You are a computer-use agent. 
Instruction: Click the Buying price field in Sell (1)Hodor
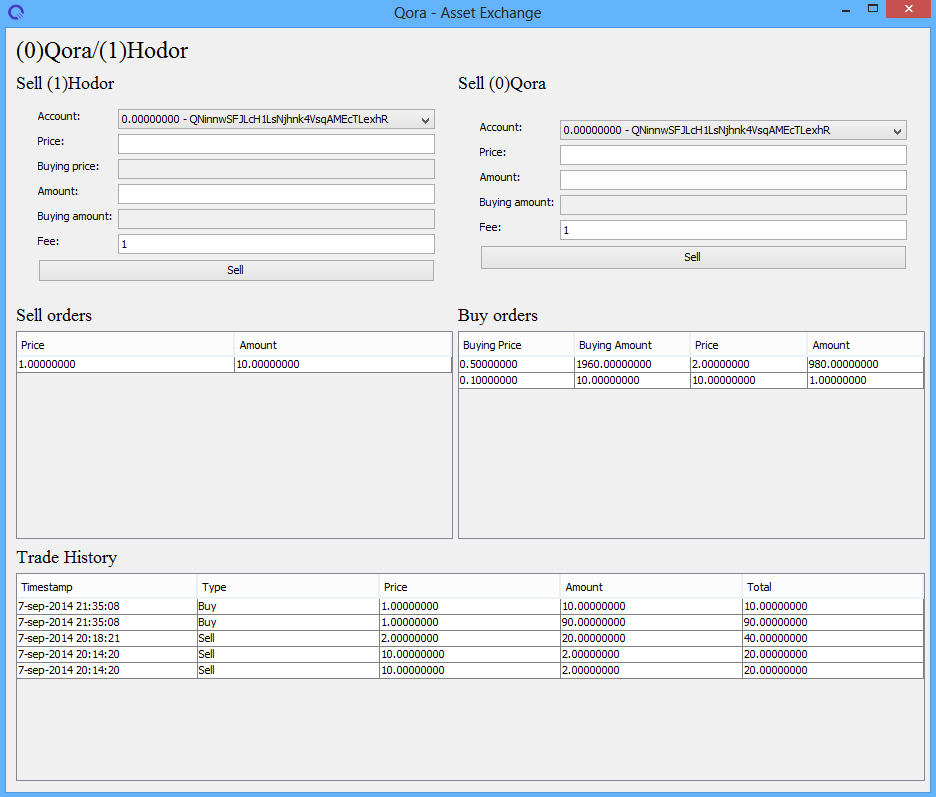click(276, 169)
